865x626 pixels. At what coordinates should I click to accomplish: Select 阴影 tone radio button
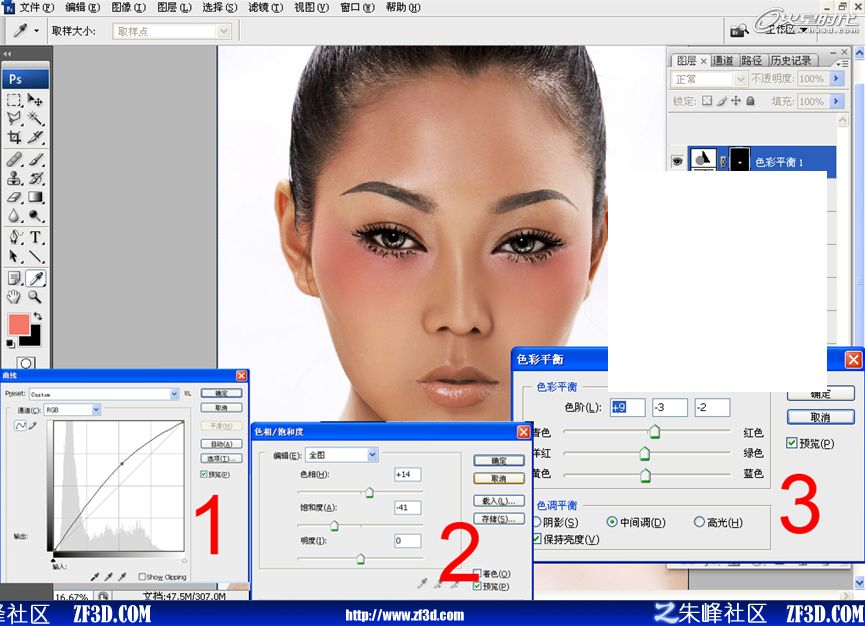point(537,522)
